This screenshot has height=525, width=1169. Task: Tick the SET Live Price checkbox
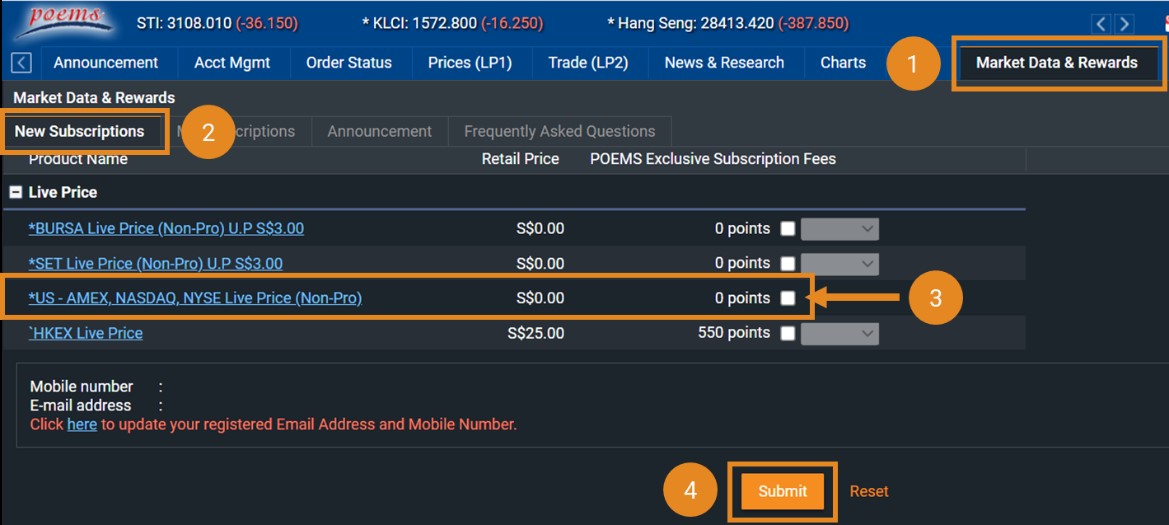(x=787, y=264)
